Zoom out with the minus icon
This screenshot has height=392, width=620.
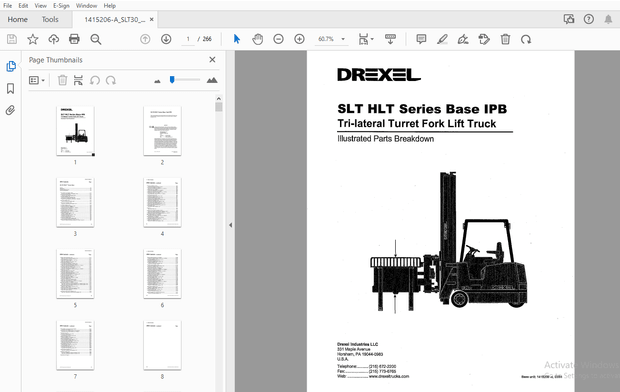click(278, 39)
